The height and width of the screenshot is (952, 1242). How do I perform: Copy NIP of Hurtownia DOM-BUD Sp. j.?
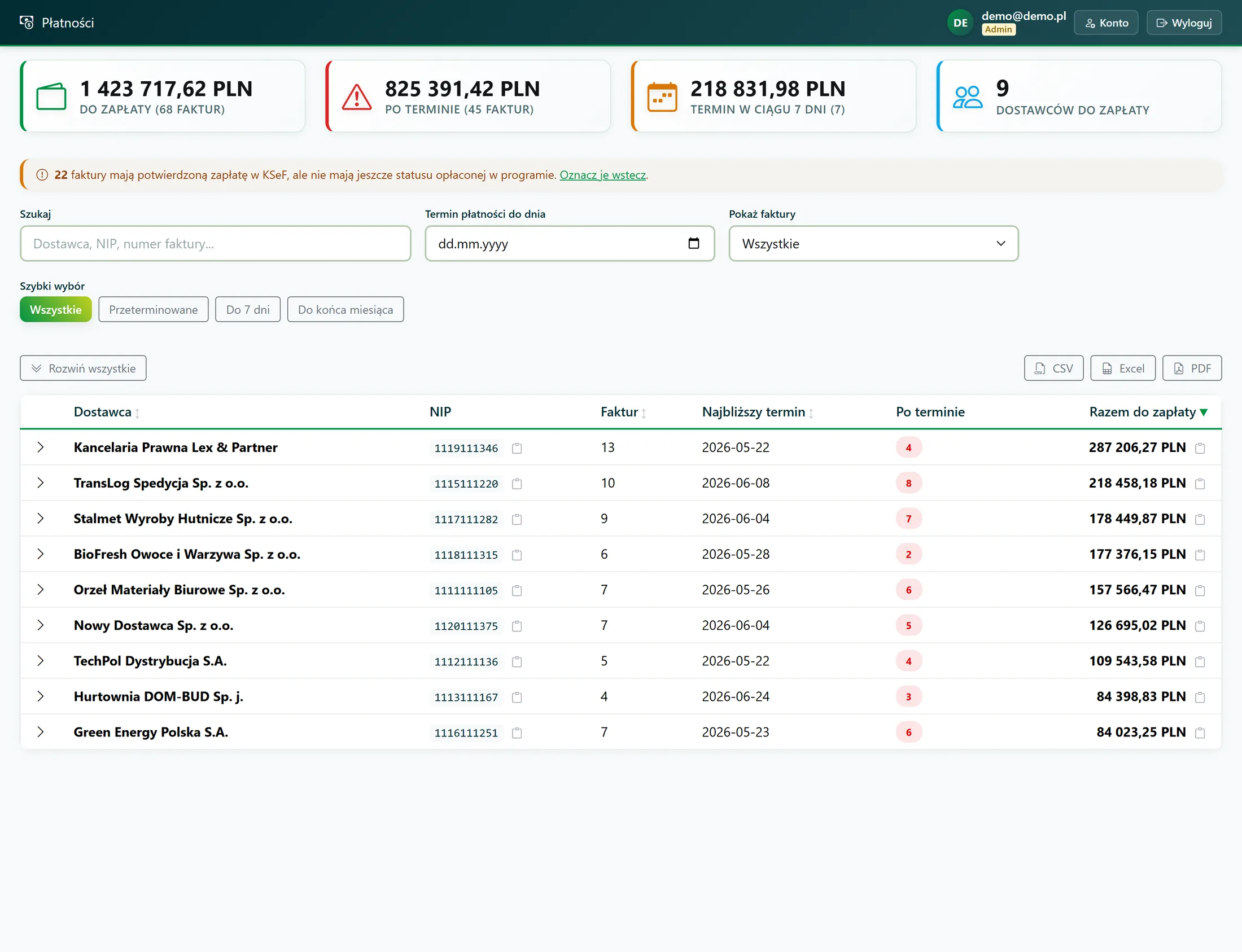517,697
